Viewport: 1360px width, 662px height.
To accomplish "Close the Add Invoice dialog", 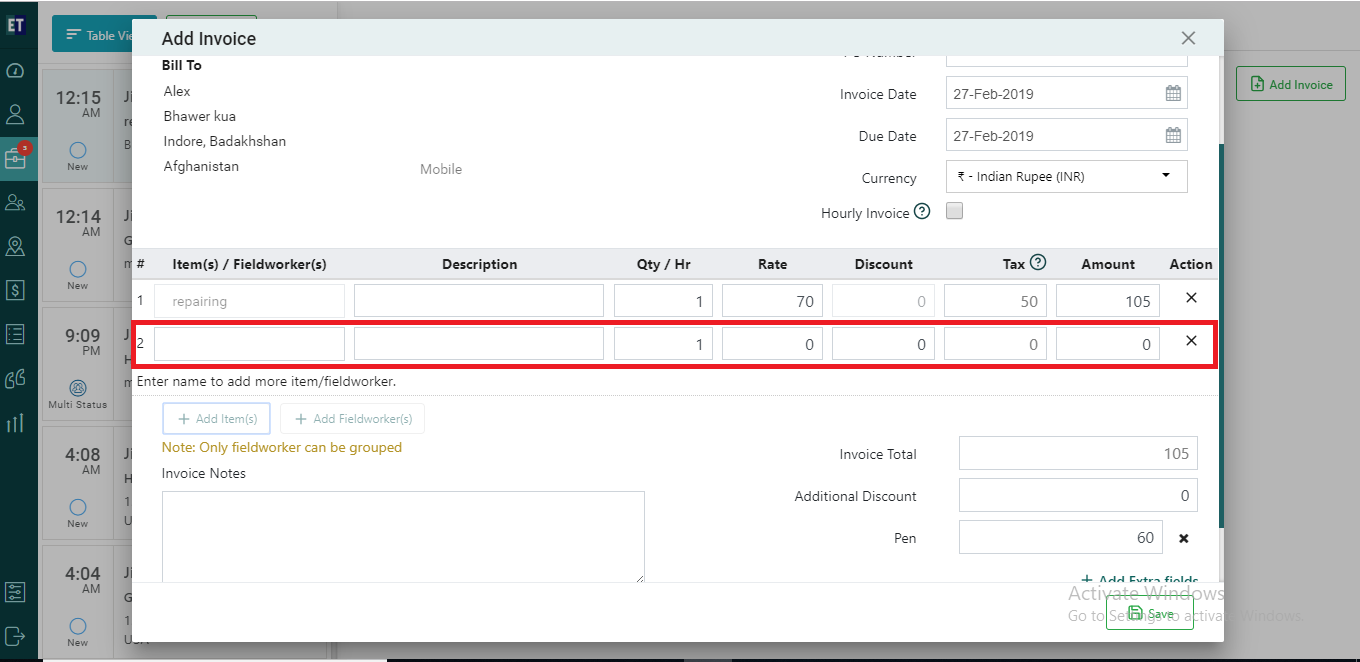I will tap(1188, 38).
